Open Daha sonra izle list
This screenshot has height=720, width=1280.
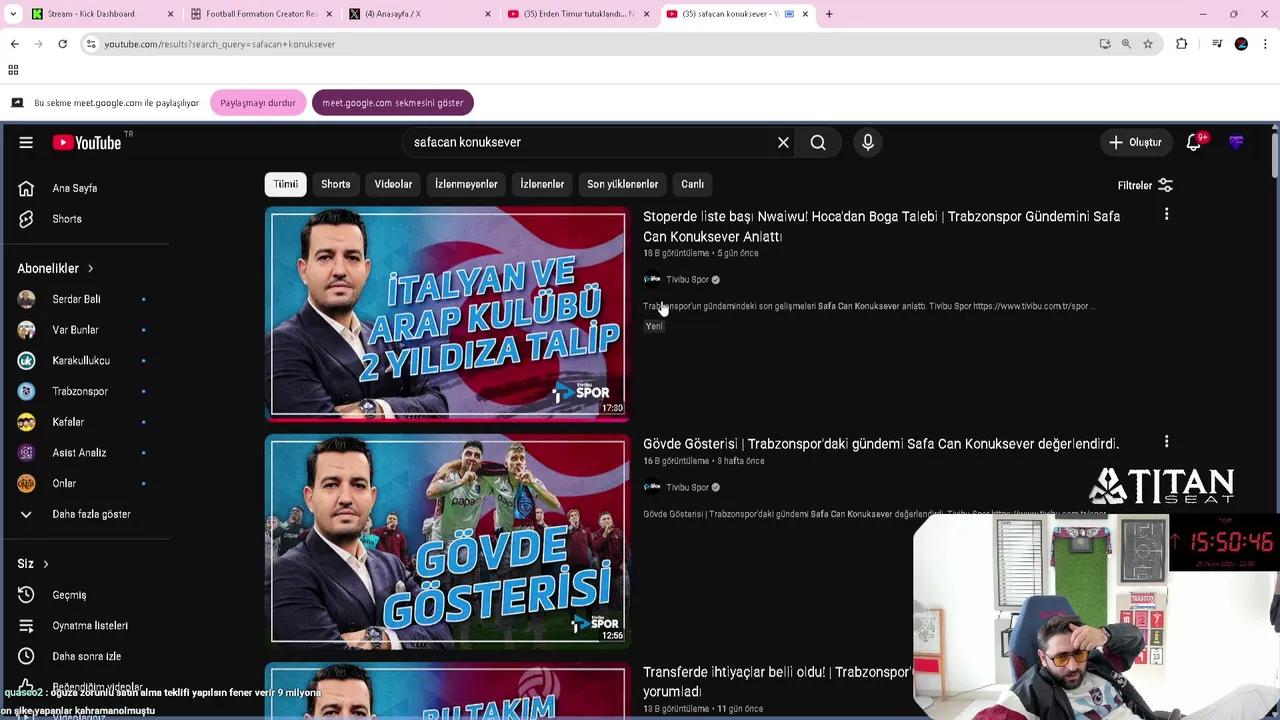click(85, 656)
